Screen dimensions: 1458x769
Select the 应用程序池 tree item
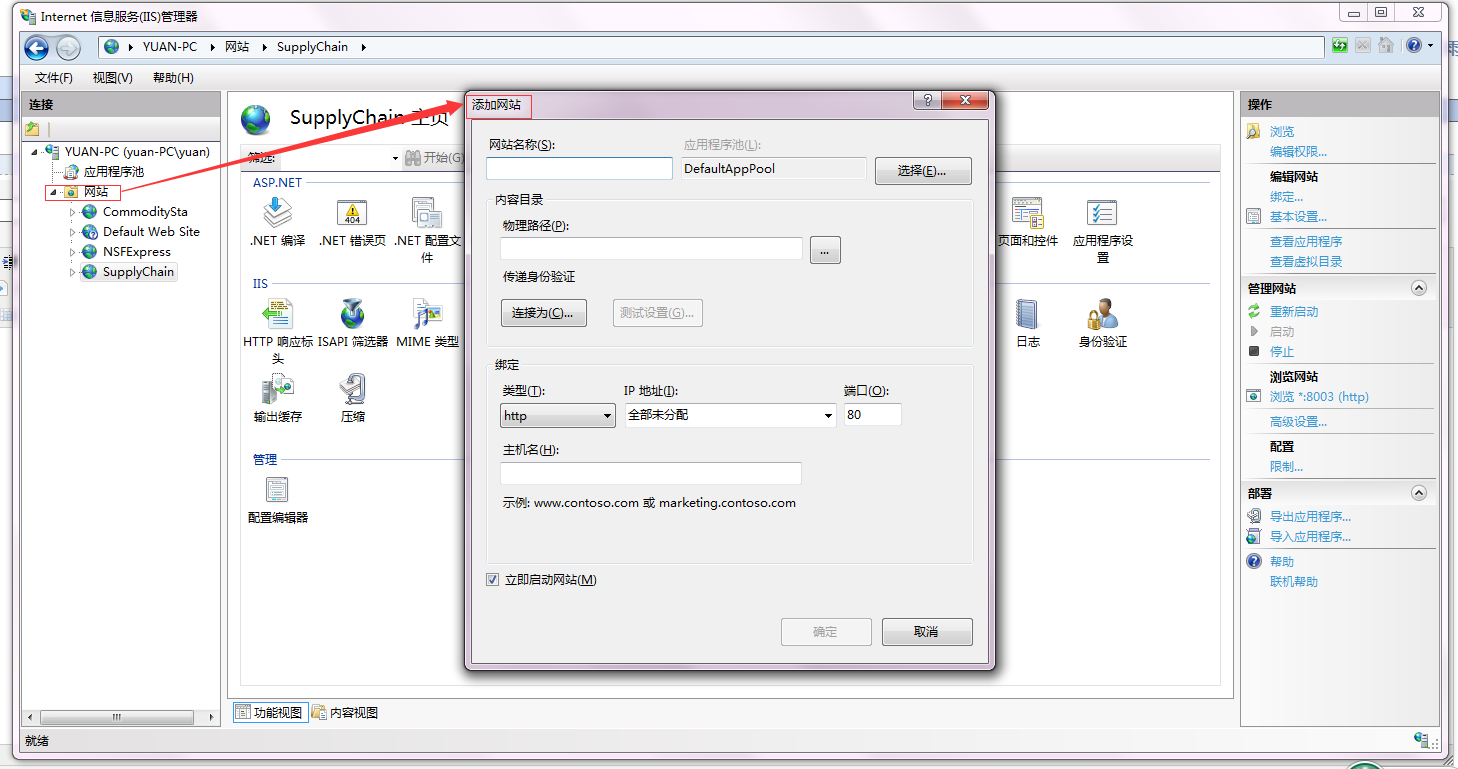(113, 172)
